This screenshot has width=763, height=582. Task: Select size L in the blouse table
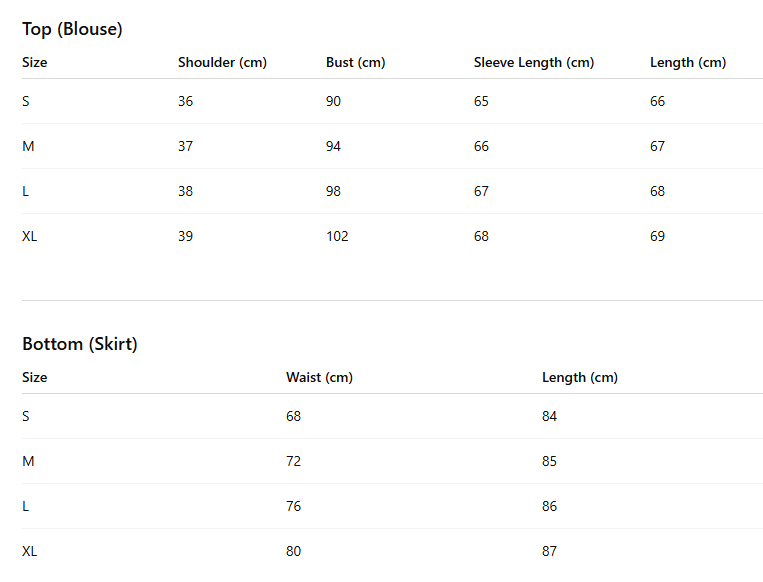pyautogui.click(x=26, y=191)
